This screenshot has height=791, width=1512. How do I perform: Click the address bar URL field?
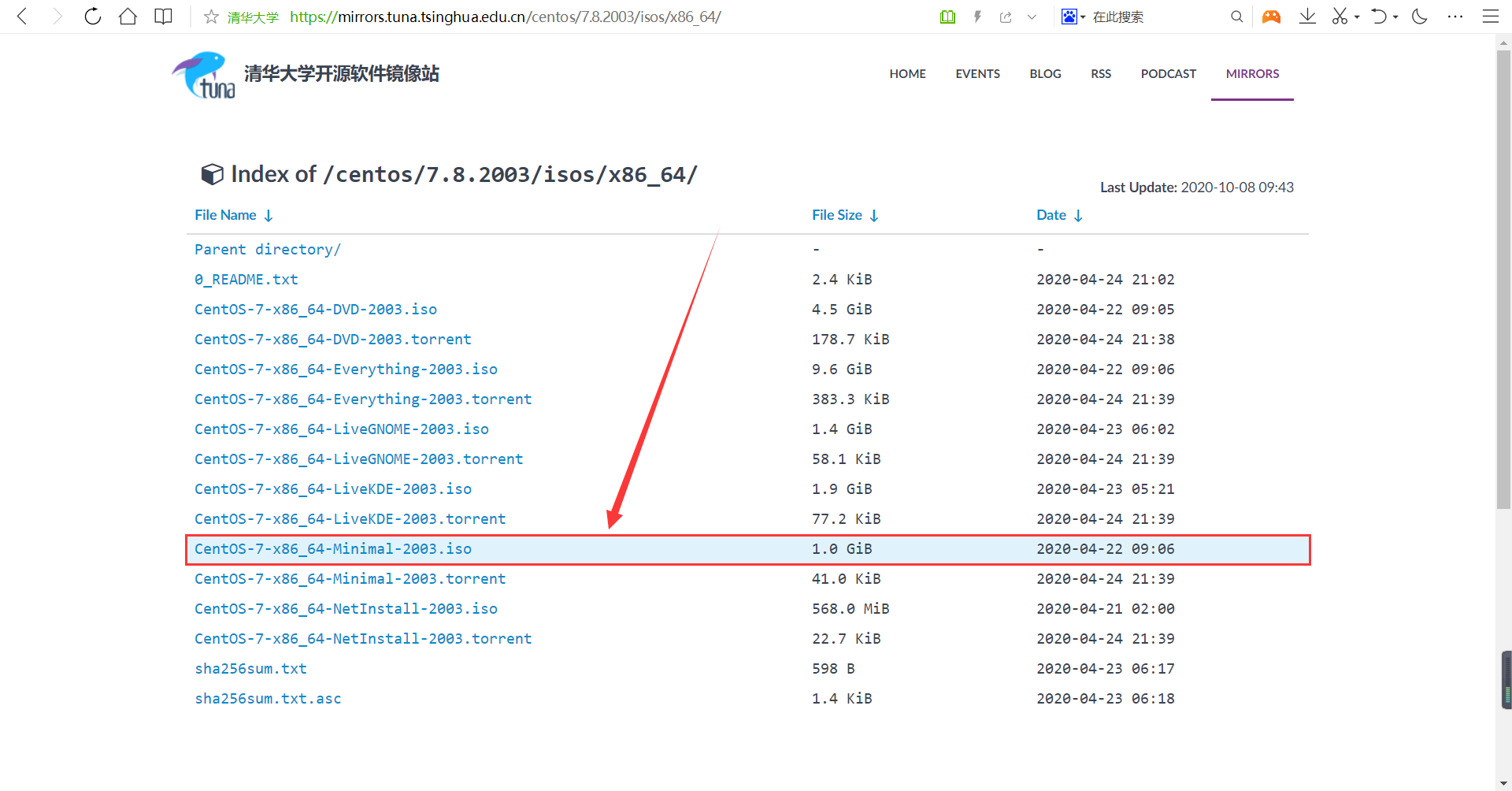point(506,17)
